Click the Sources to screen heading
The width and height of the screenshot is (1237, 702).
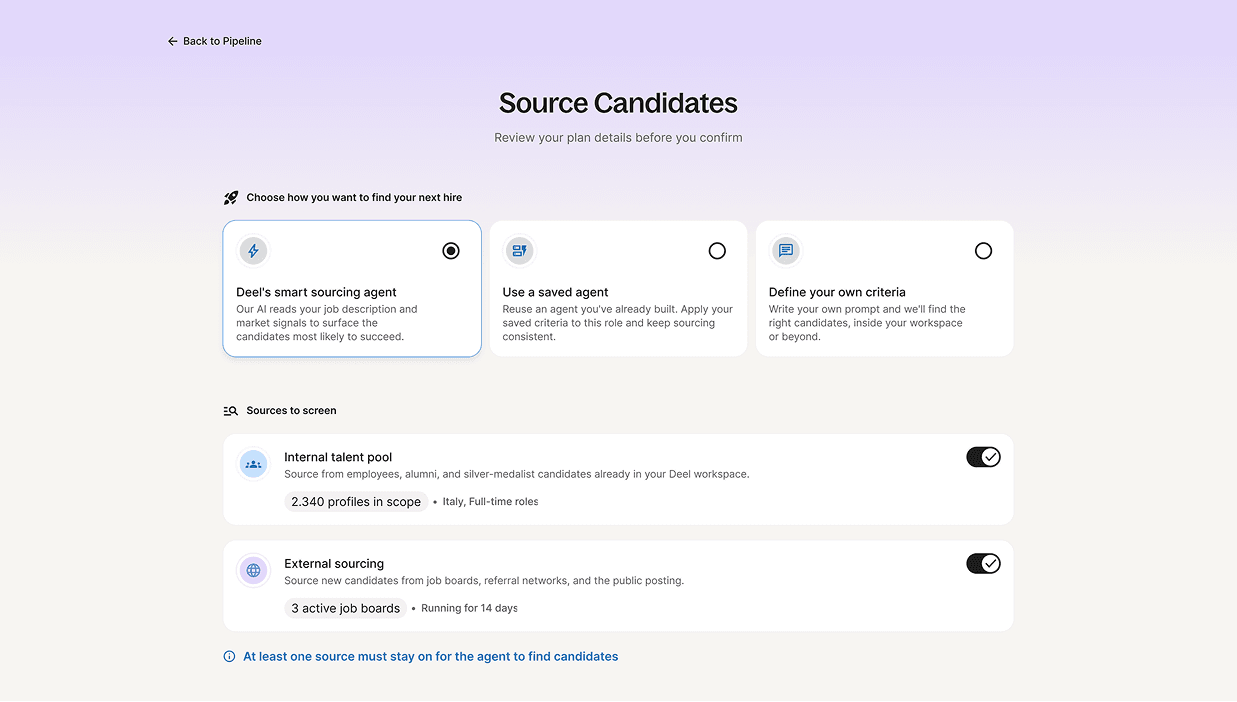coord(291,411)
